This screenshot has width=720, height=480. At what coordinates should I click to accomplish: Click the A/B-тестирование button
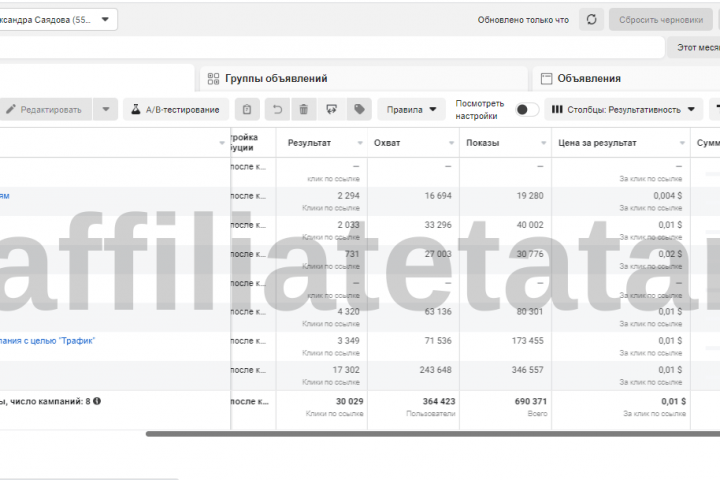click(x=176, y=109)
